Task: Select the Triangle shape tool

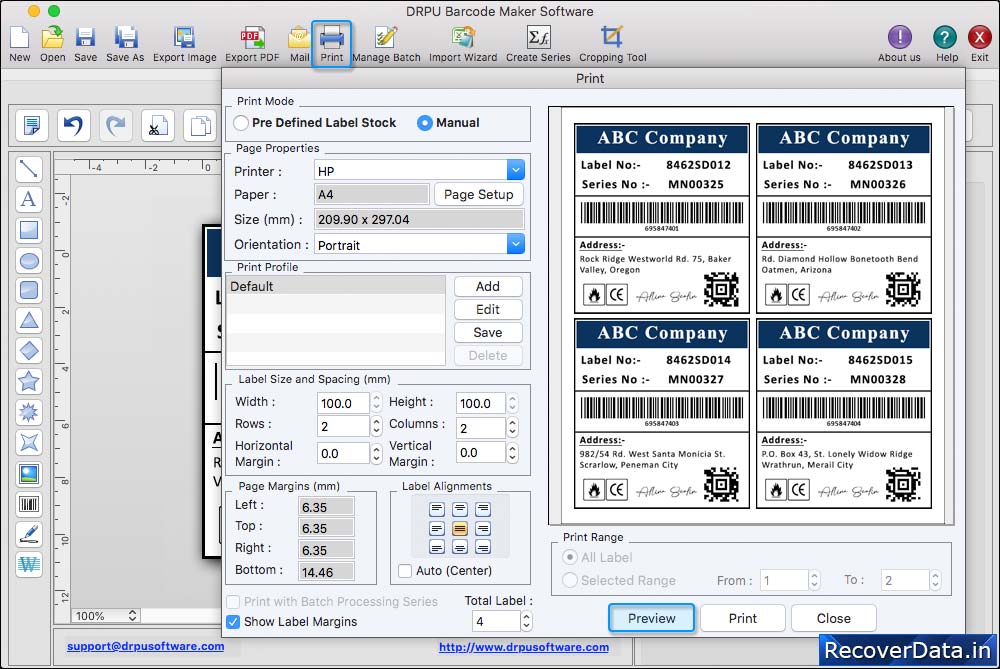Action: coord(29,320)
